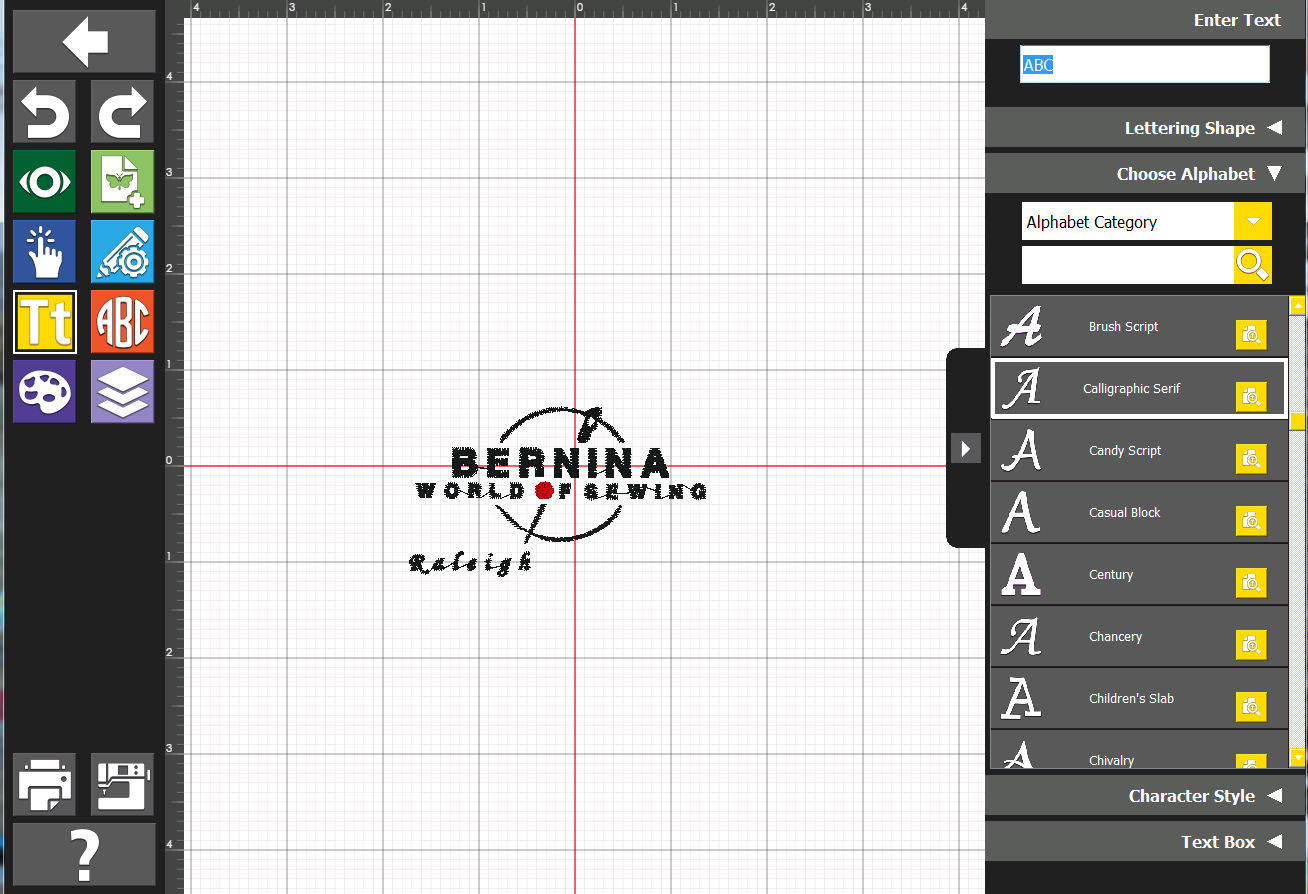Expand the Lettering Shape section
Screen dimensions: 1308x894
pos(1146,128)
